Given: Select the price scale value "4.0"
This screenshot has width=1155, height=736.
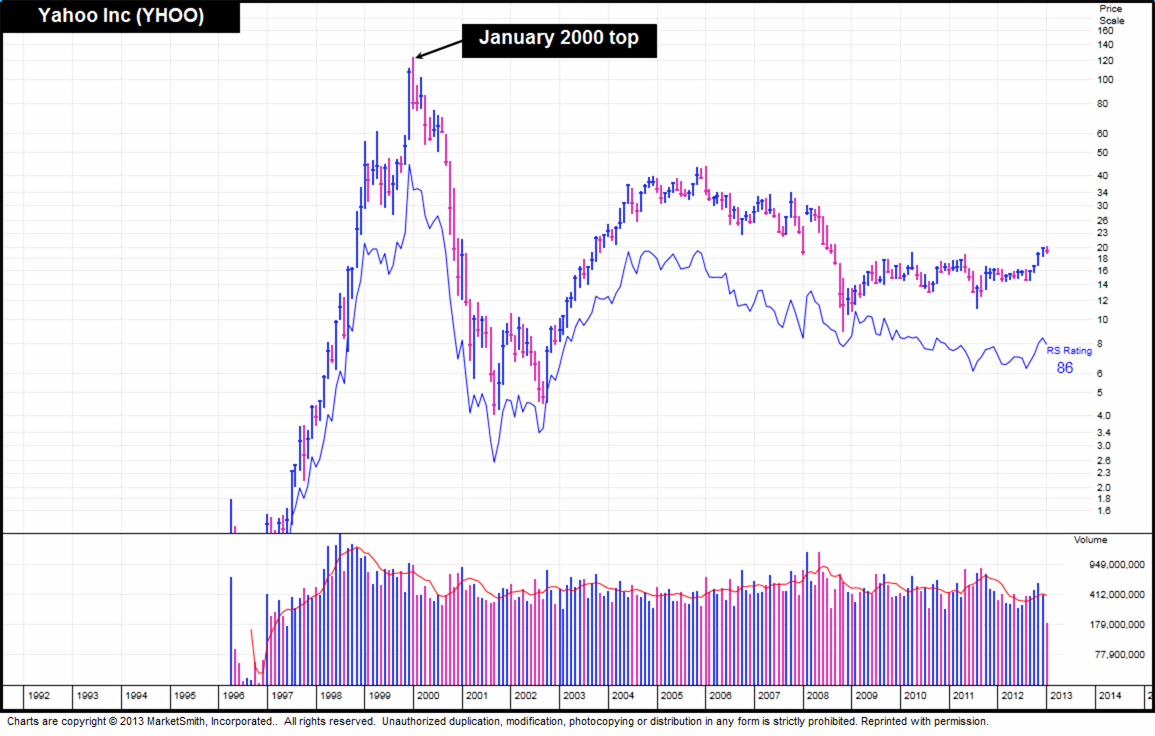Looking at the screenshot, I should click(1104, 416).
